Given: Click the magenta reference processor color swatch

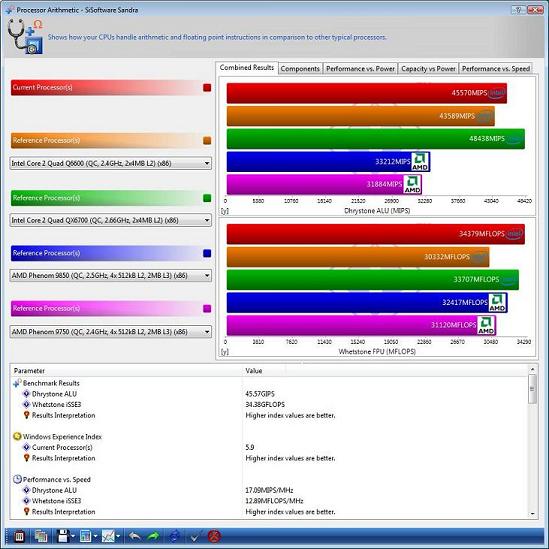Looking at the screenshot, I should pyautogui.click(x=207, y=308).
